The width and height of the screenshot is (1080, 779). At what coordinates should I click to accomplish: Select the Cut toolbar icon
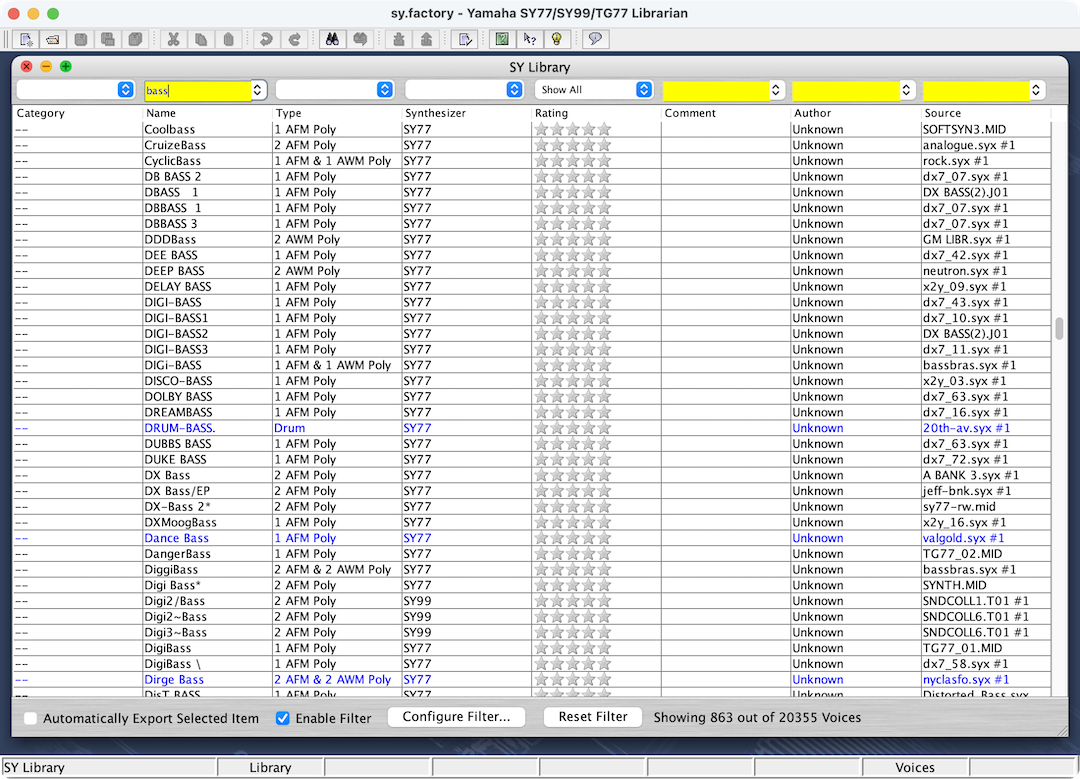pos(174,39)
